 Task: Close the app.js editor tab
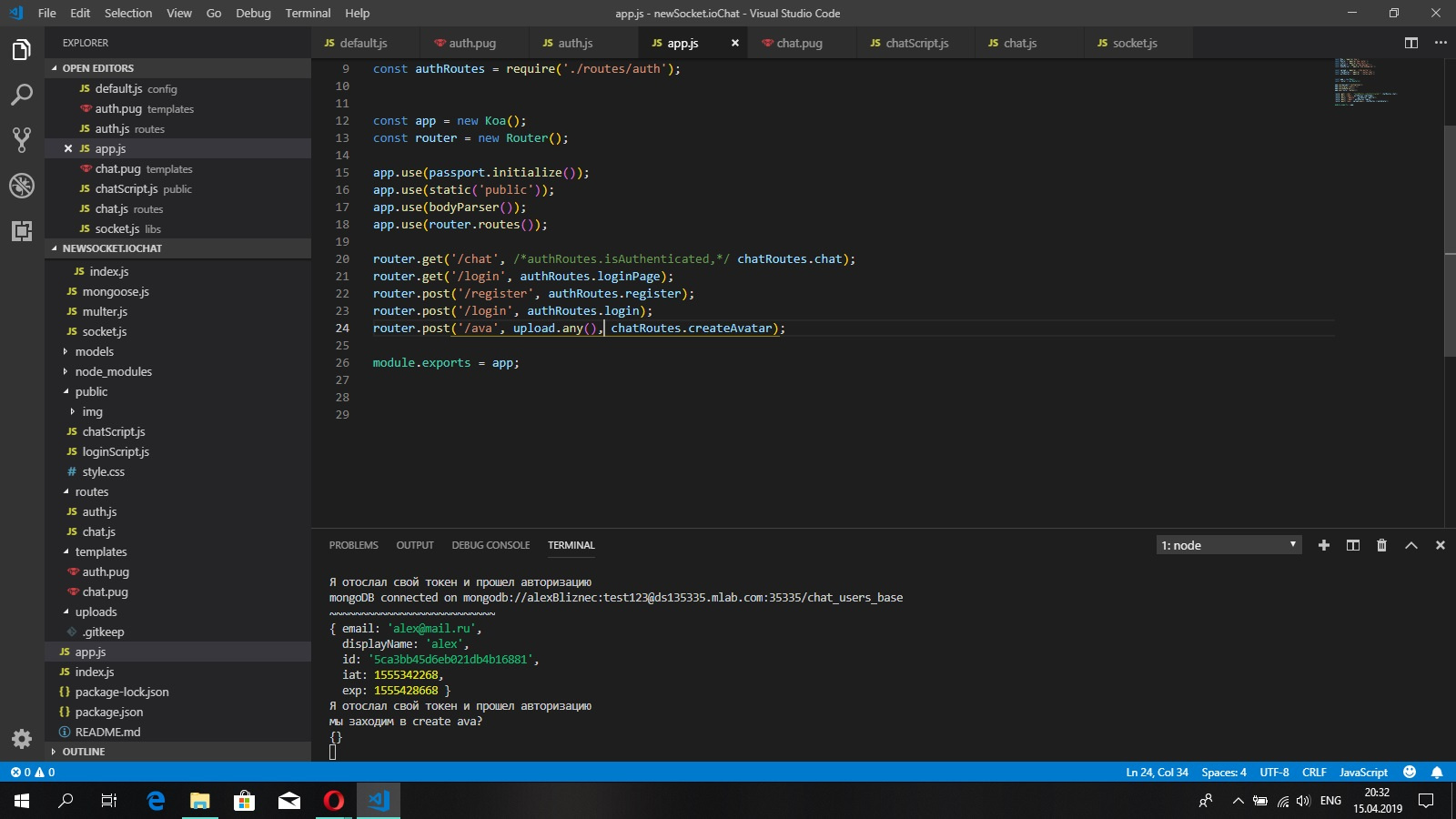[x=735, y=43]
